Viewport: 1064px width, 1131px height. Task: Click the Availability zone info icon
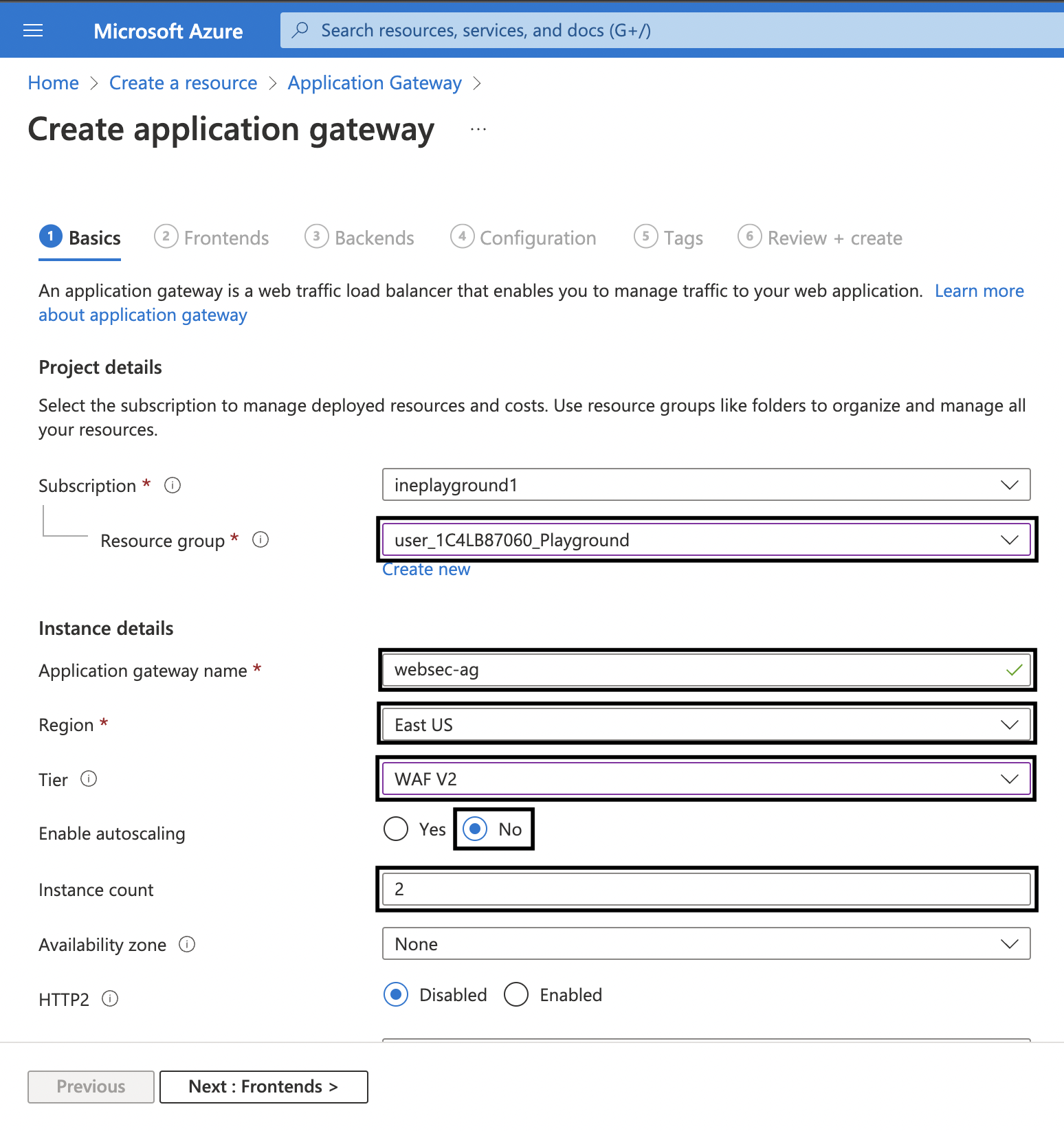coord(187,945)
